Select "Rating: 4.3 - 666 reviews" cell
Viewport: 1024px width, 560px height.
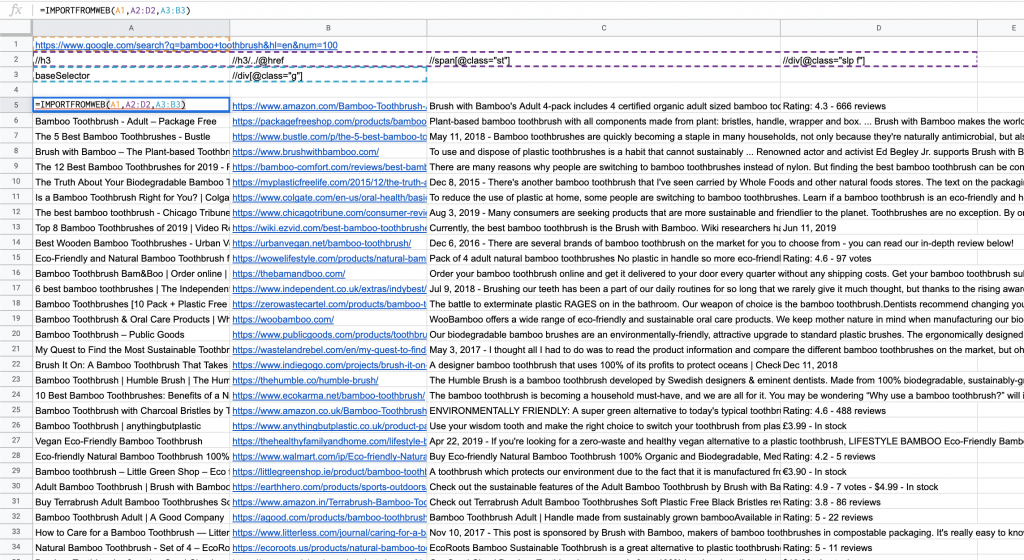(878, 106)
